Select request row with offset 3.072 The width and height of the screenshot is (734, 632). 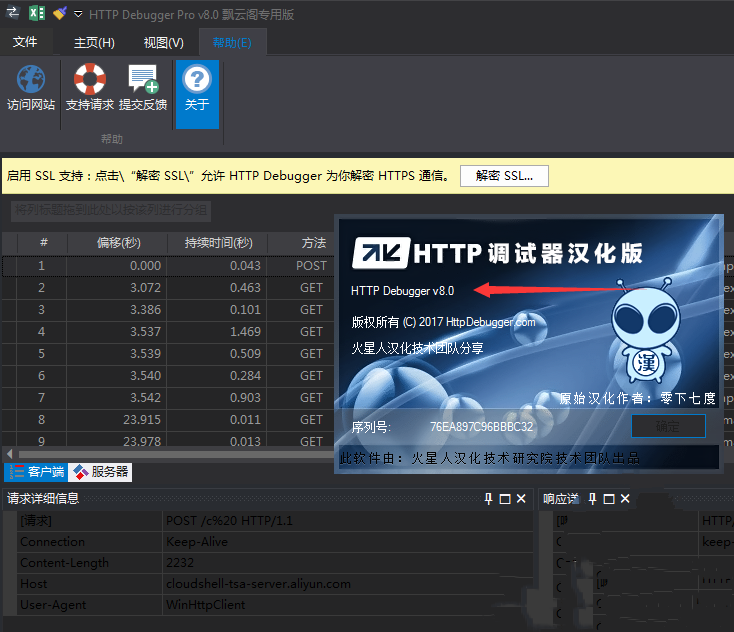pos(169,288)
